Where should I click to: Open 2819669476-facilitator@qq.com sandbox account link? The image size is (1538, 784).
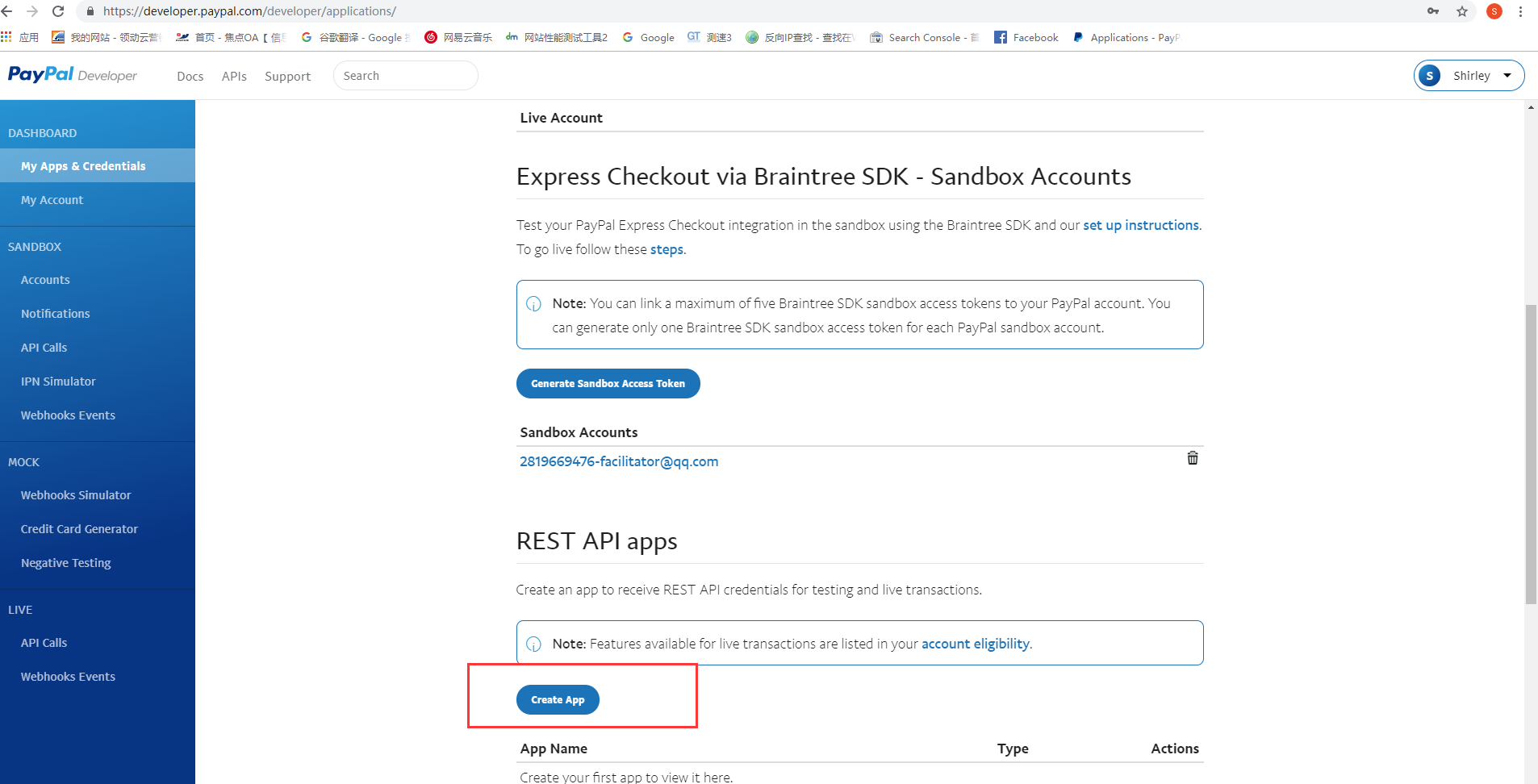tap(619, 461)
